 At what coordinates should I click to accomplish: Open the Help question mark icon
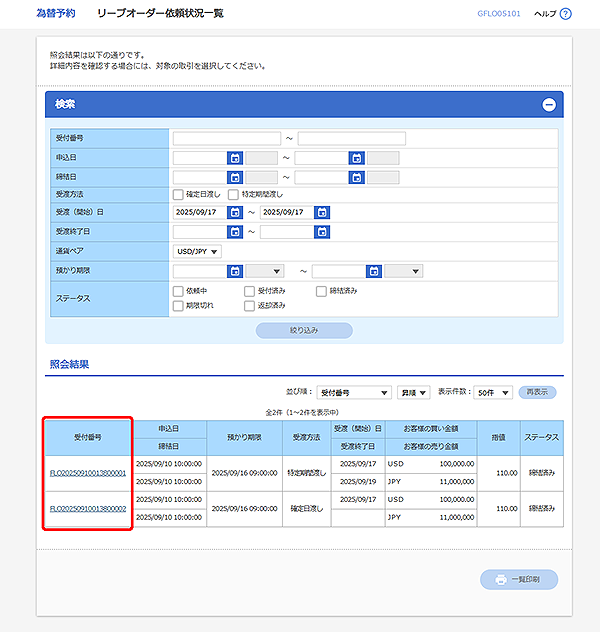click(x=566, y=14)
